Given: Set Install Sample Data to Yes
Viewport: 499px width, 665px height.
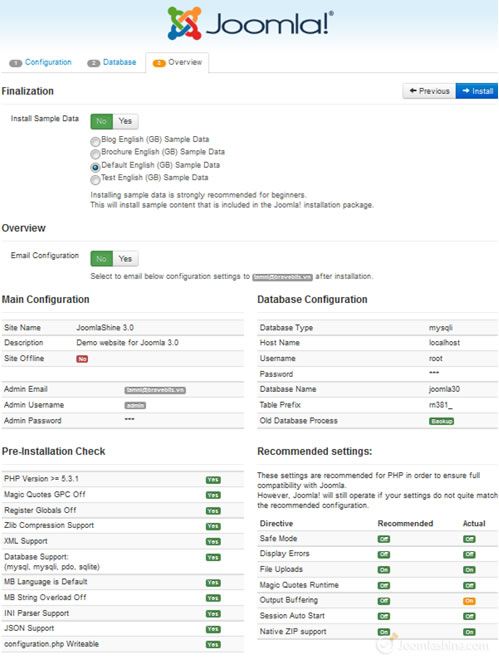Looking at the screenshot, I should click(125, 121).
